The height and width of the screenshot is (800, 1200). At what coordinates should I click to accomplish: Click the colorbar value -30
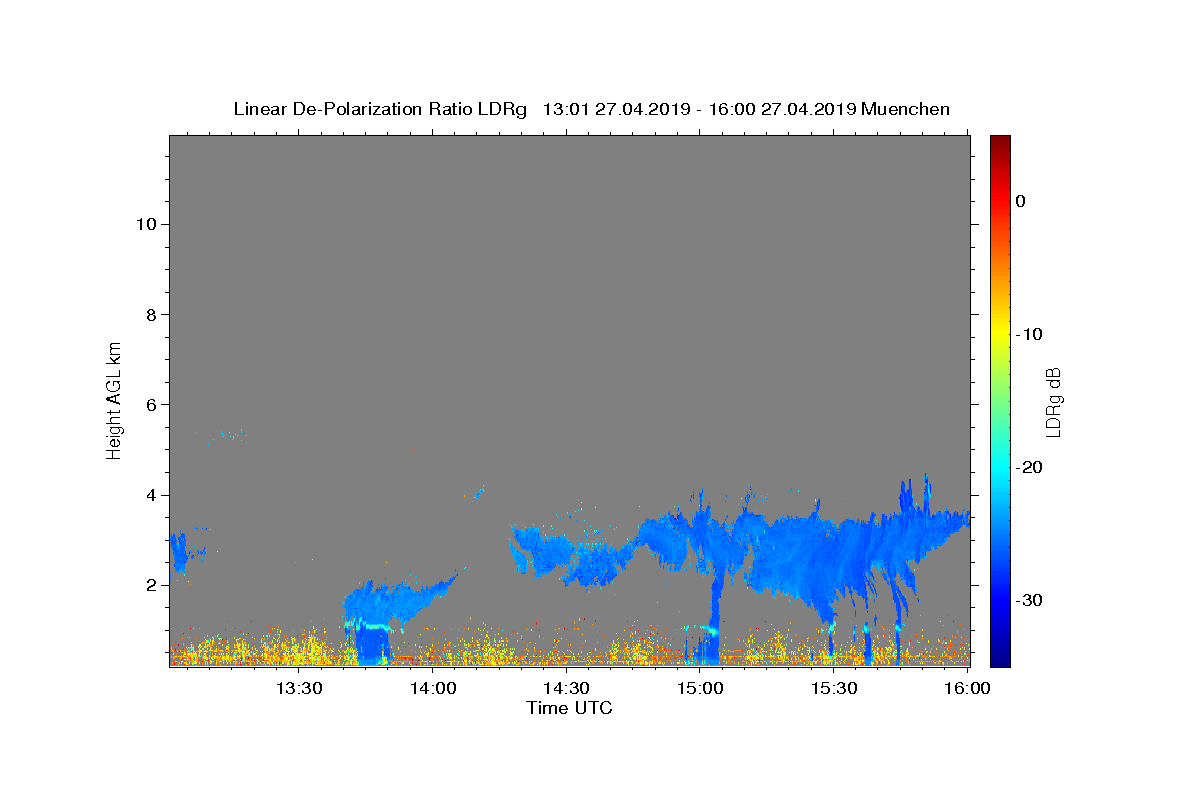1028,600
